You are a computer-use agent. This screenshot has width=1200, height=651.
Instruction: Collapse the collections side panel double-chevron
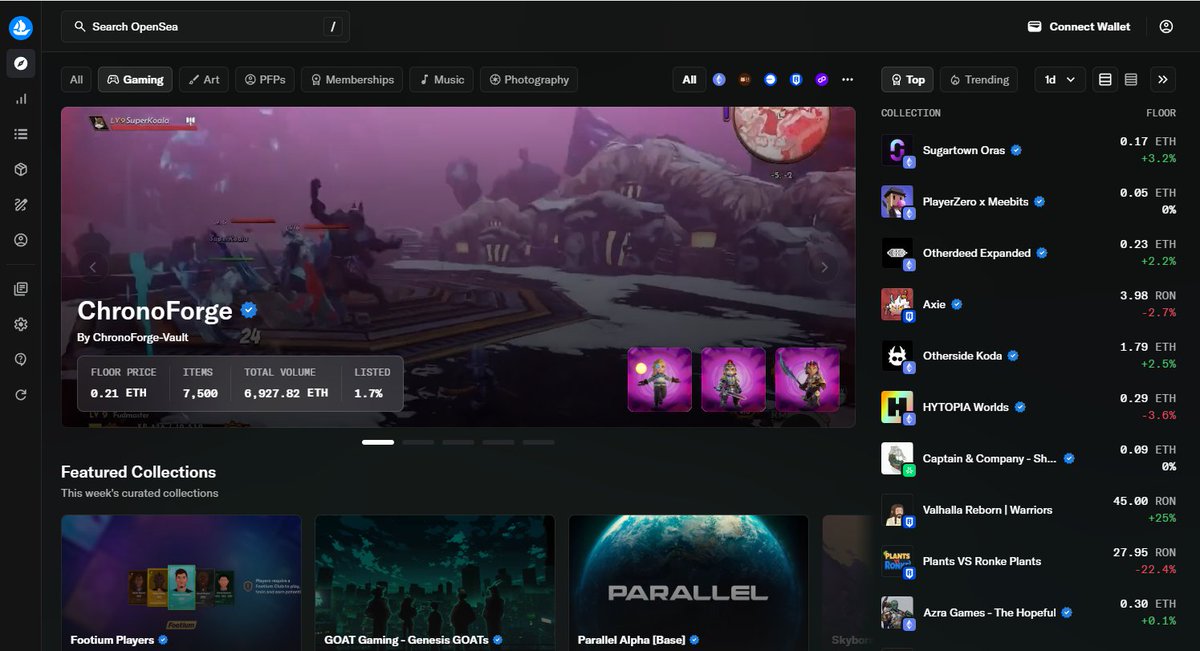click(x=1162, y=80)
